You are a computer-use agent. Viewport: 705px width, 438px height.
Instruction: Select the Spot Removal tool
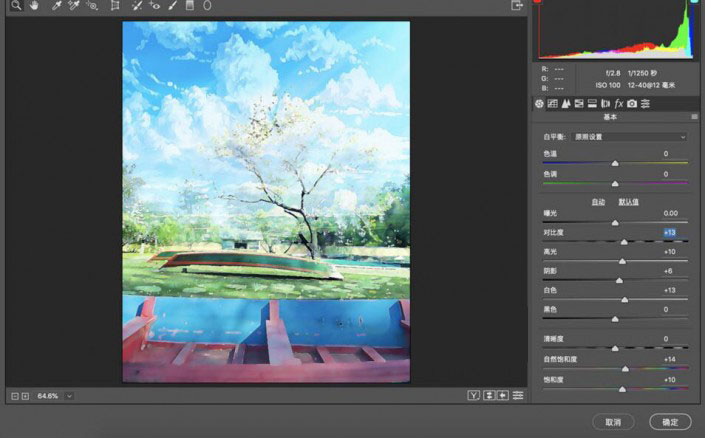coord(135,5)
